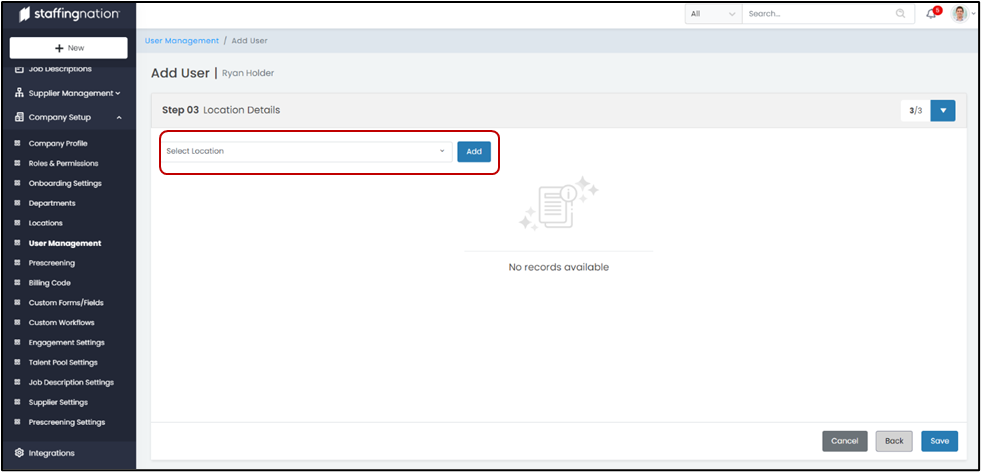Expand the Supplier Management menu chevron
Image resolution: width=981 pixels, height=472 pixels.
click(118, 93)
